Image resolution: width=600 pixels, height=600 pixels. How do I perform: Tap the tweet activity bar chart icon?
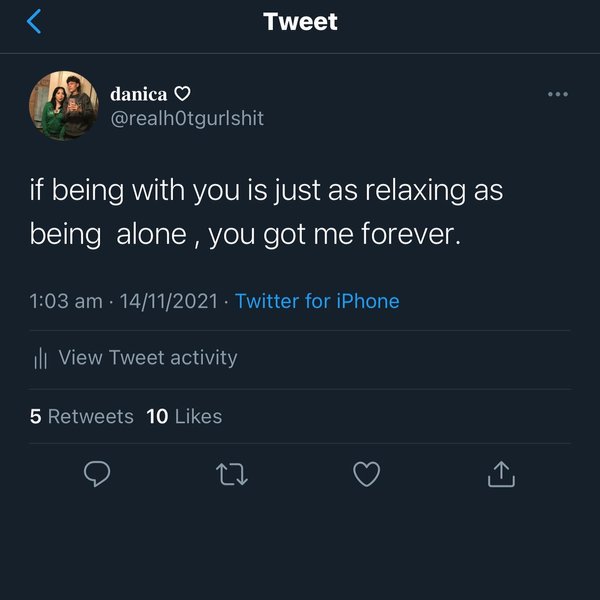point(41,358)
